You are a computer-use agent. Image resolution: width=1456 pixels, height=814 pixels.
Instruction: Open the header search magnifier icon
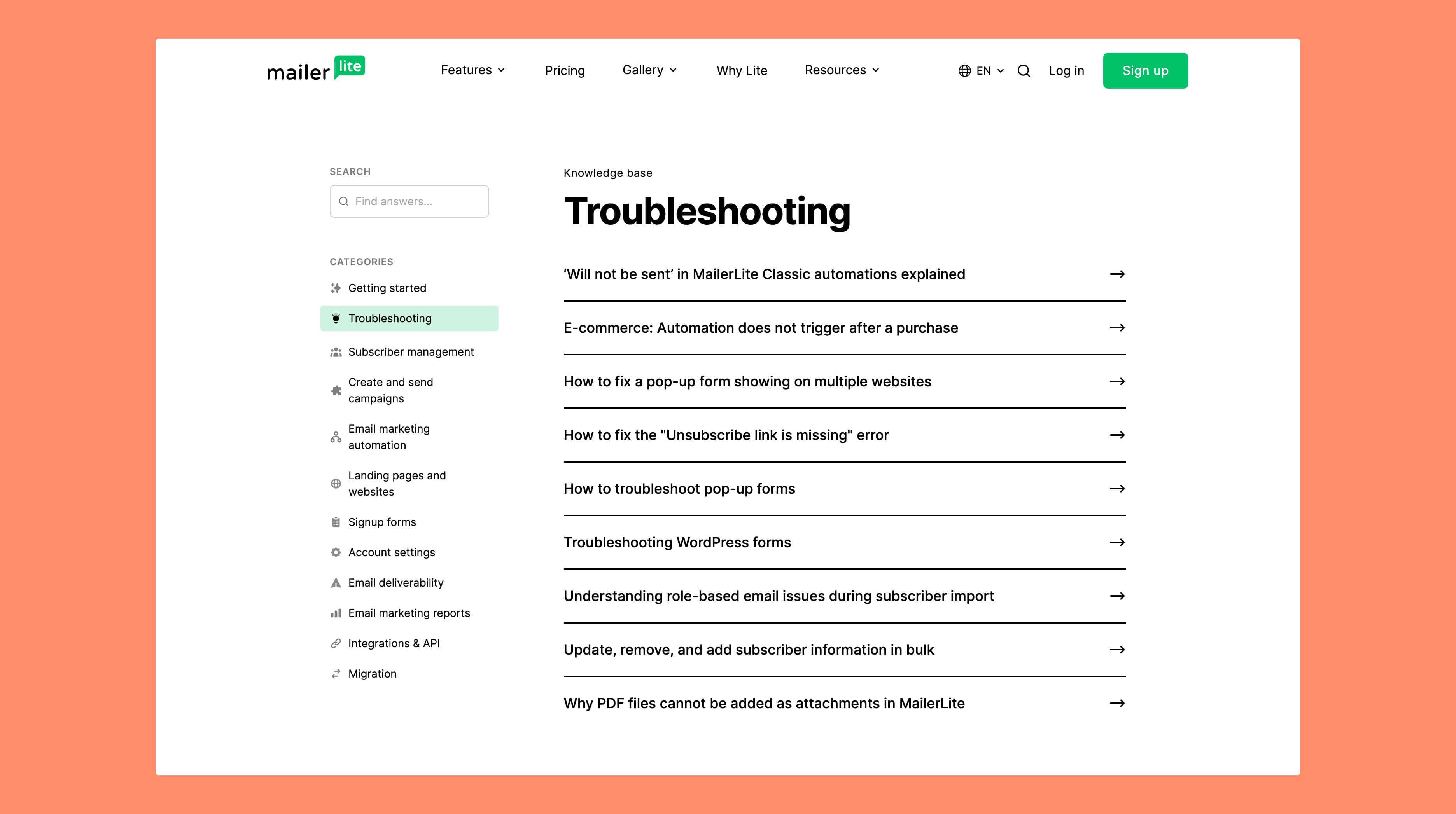[1024, 71]
